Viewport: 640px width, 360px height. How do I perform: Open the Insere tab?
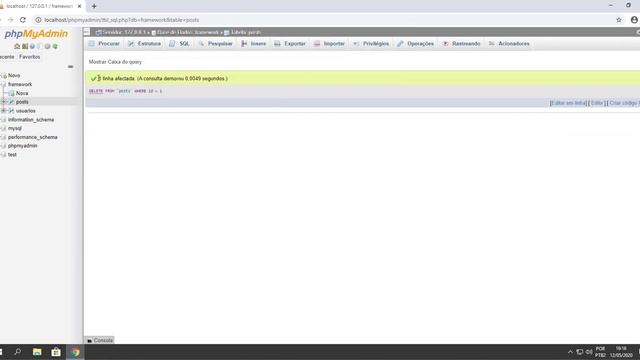(x=254, y=44)
